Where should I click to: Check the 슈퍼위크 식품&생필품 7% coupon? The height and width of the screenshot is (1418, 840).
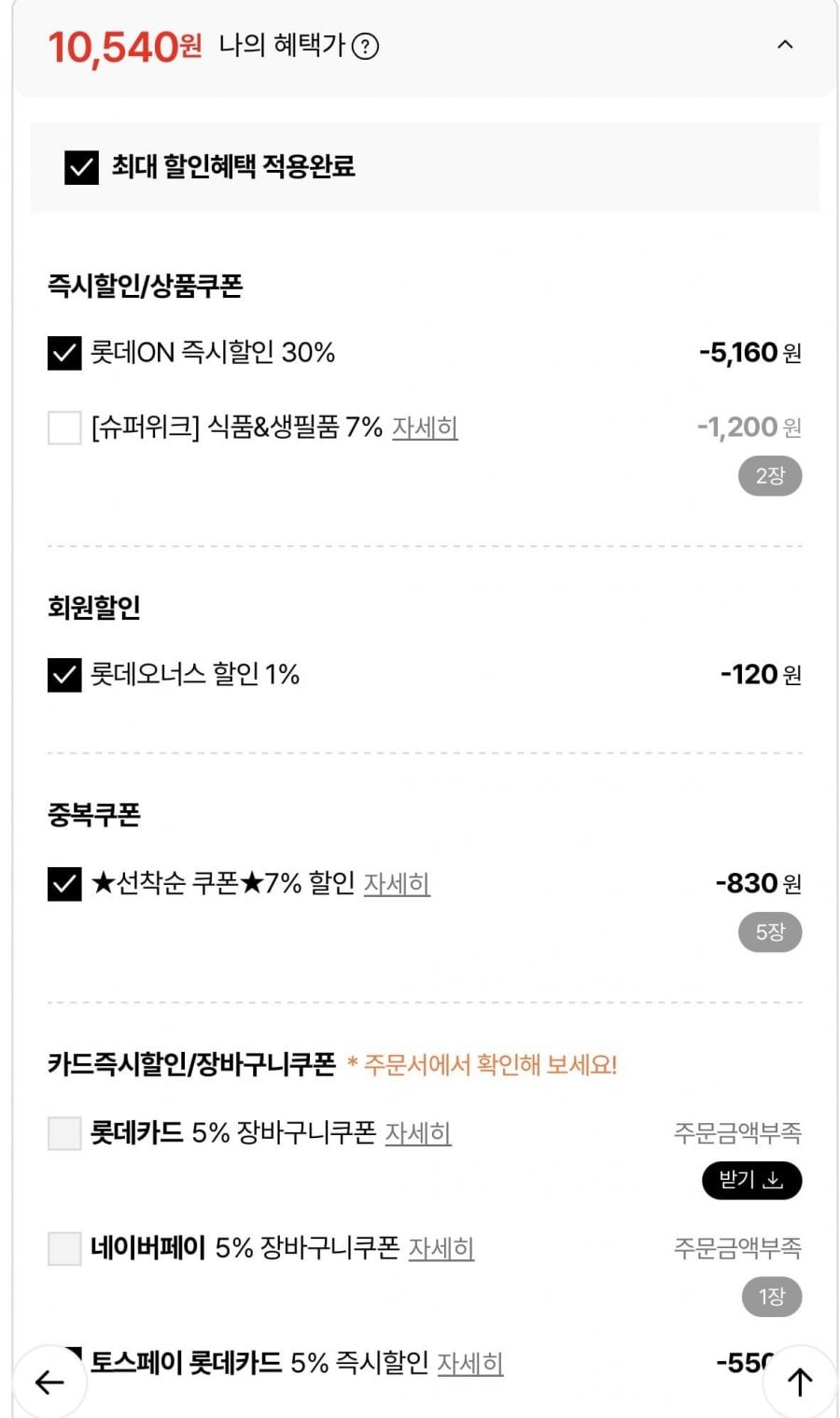64,428
